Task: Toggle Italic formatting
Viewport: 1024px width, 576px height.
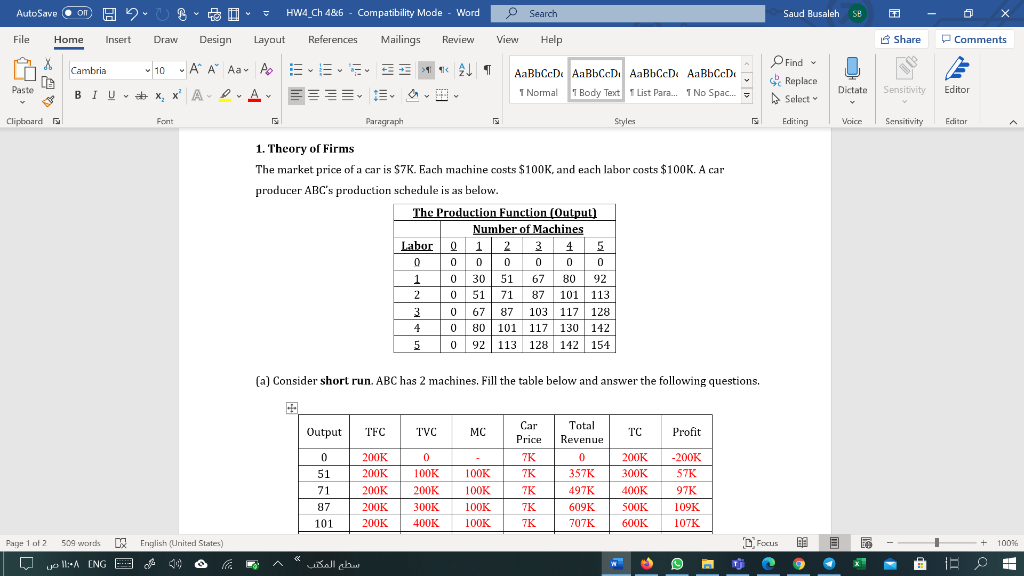Action: tap(95, 95)
